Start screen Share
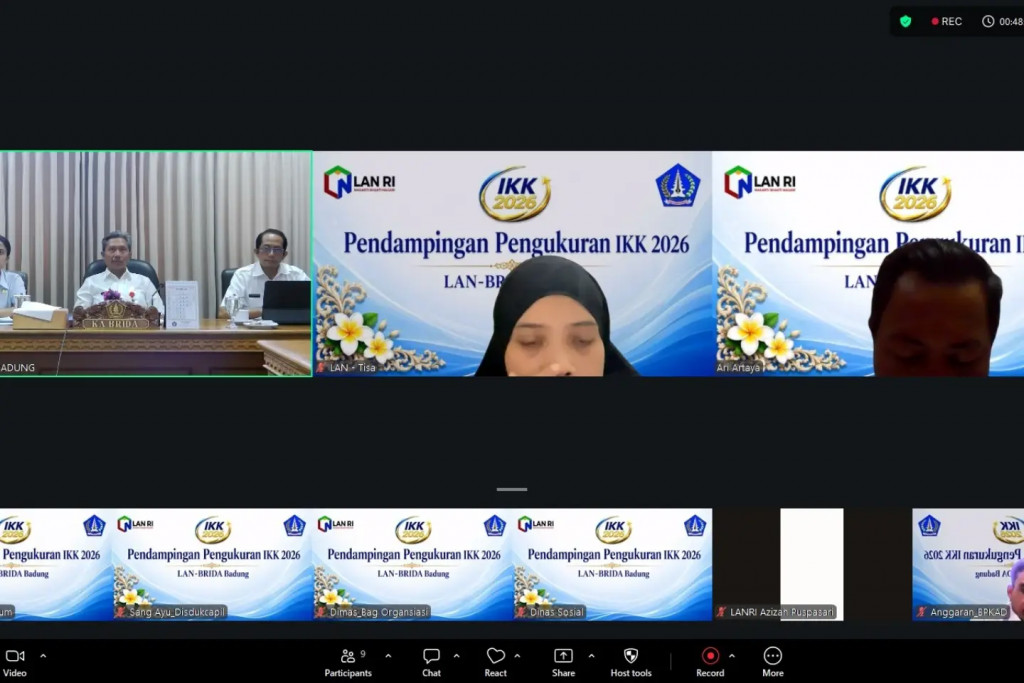This screenshot has height=683, width=1024. [x=563, y=663]
